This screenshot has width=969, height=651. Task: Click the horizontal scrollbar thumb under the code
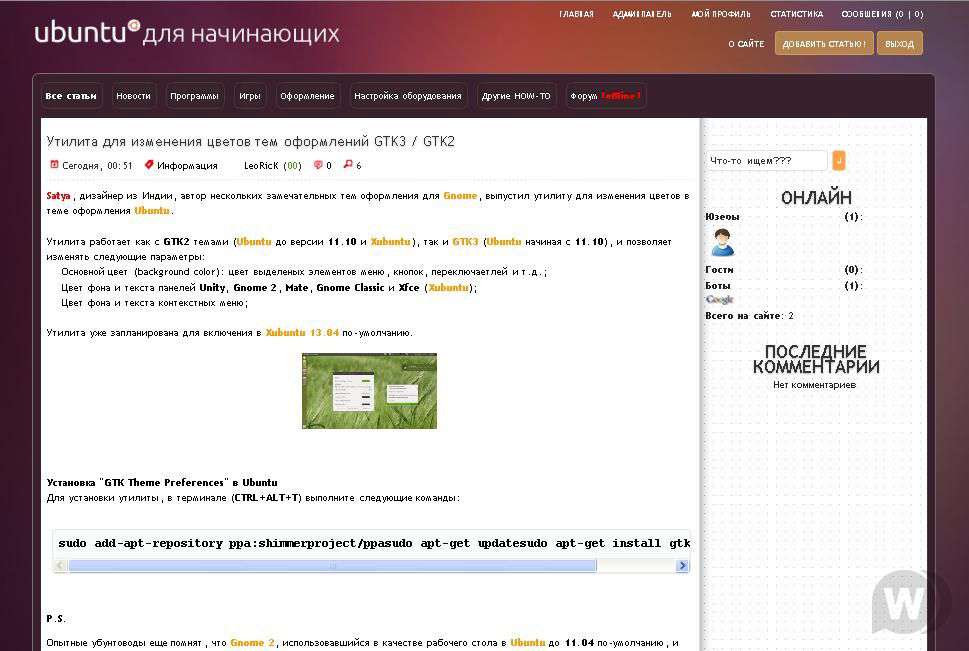pyautogui.click(x=332, y=566)
